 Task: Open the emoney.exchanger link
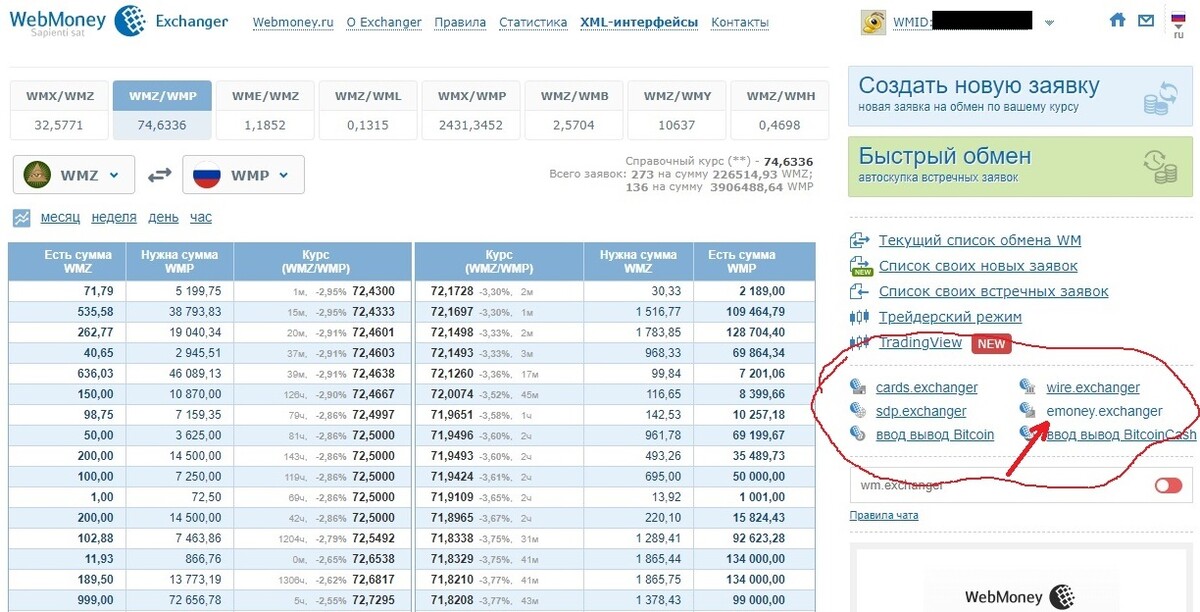[1105, 411]
